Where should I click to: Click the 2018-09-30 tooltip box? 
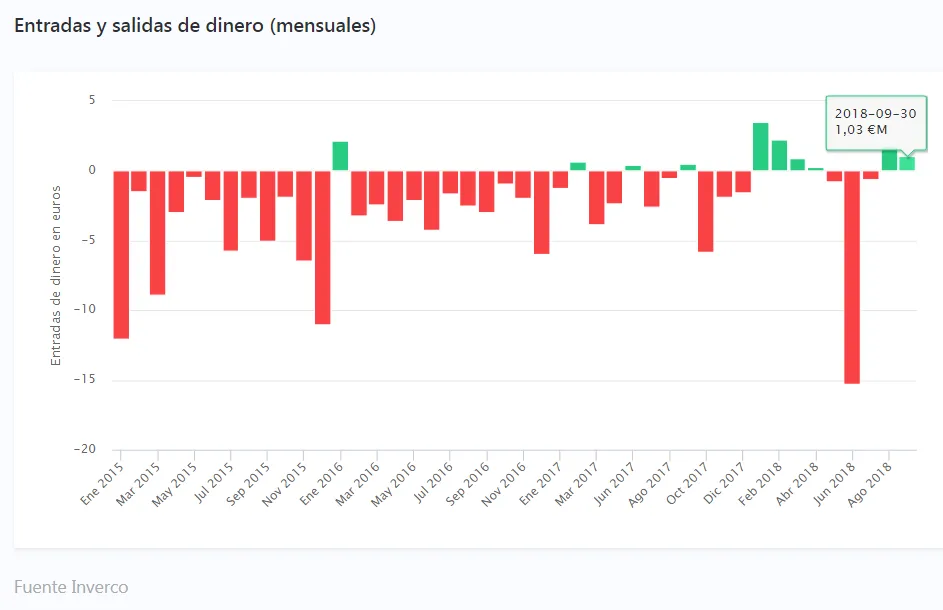tap(875, 122)
